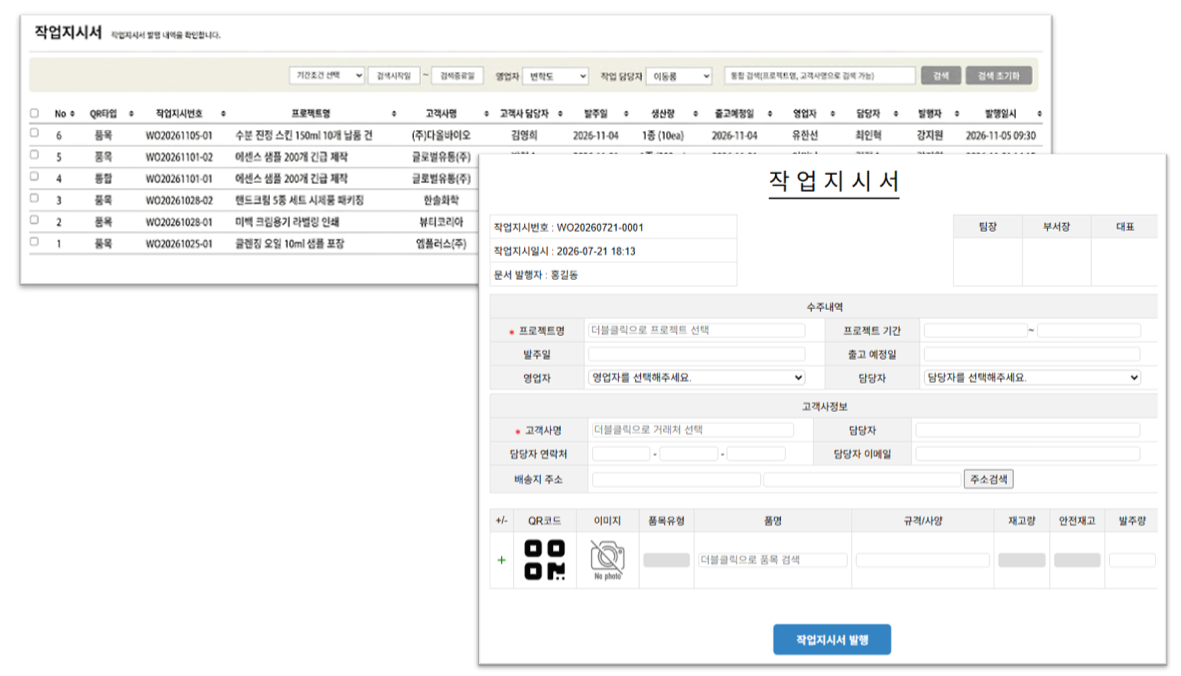1181x676 pixels.
Task: Click 발행일시 value 2026-11-05 09:30
Action: point(1000,136)
